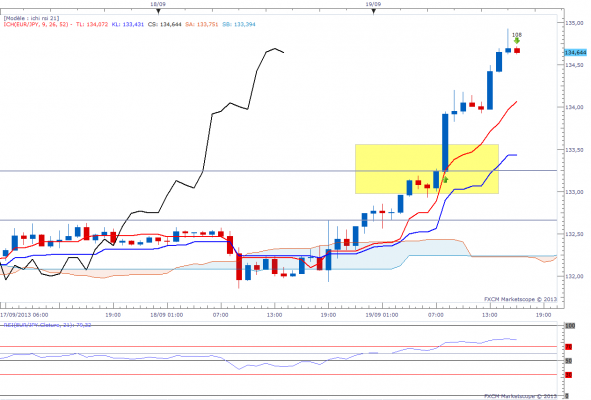Click the SB: 133,394 value
This screenshot has width=591, height=400.
(239, 25)
